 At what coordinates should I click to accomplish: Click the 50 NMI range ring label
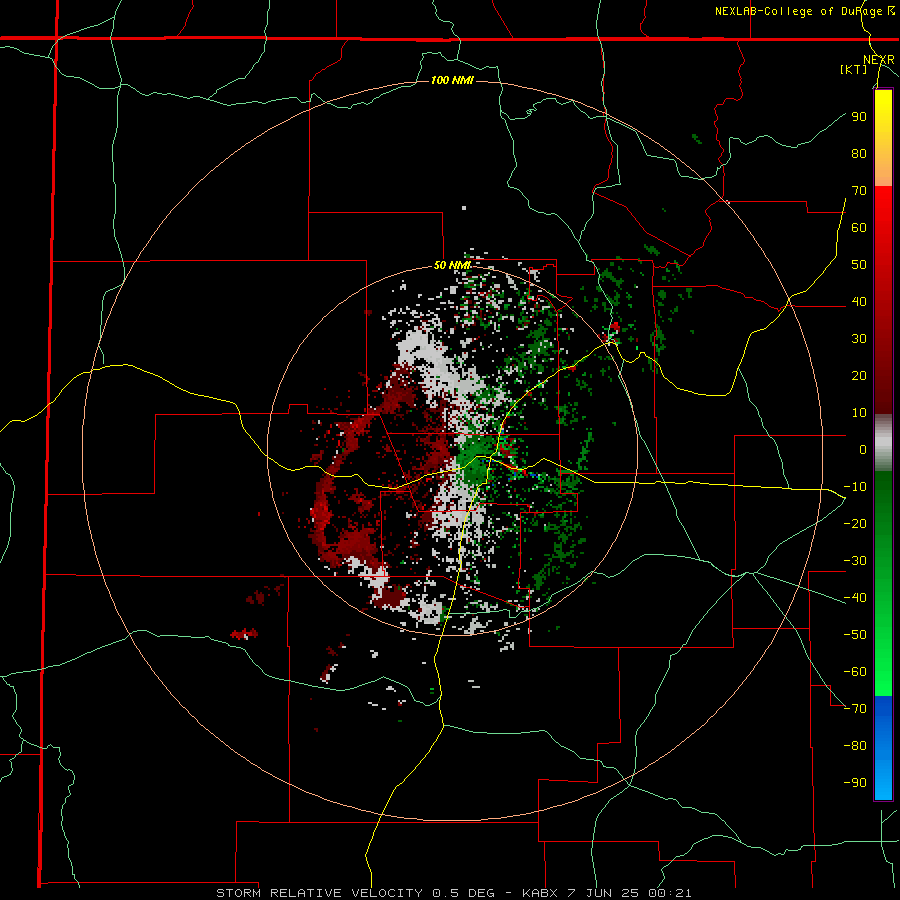click(x=452, y=265)
